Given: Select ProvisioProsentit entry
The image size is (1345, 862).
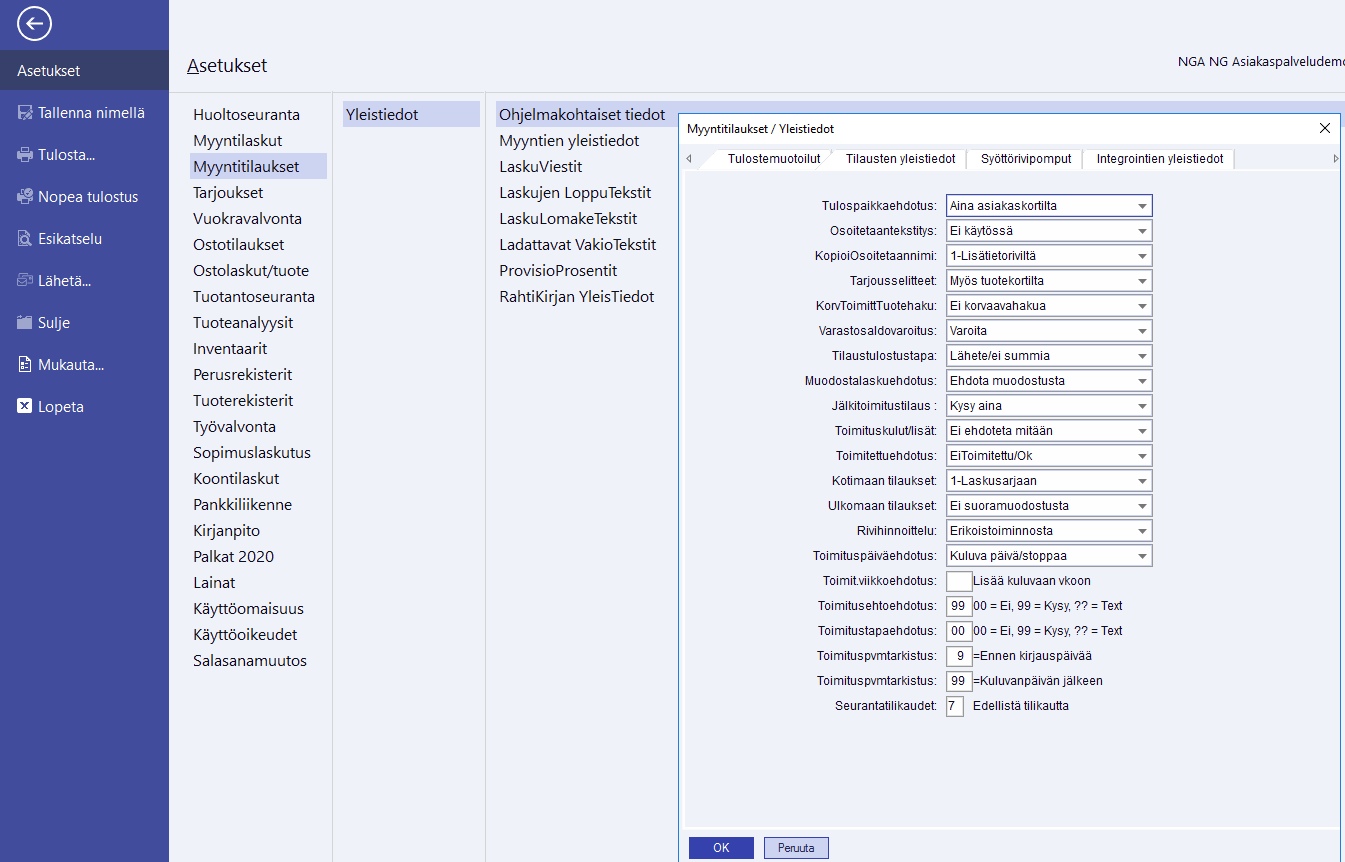Looking at the screenshot, I should pos(558,271).
